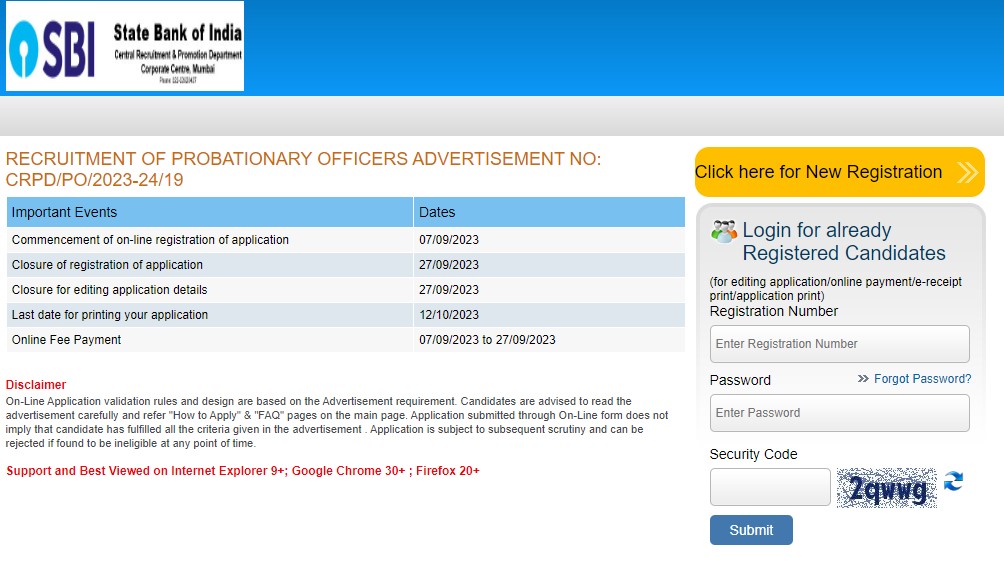Click the users icon beside Login heading
Screen dimensions: 1004x576
(724, 231)
